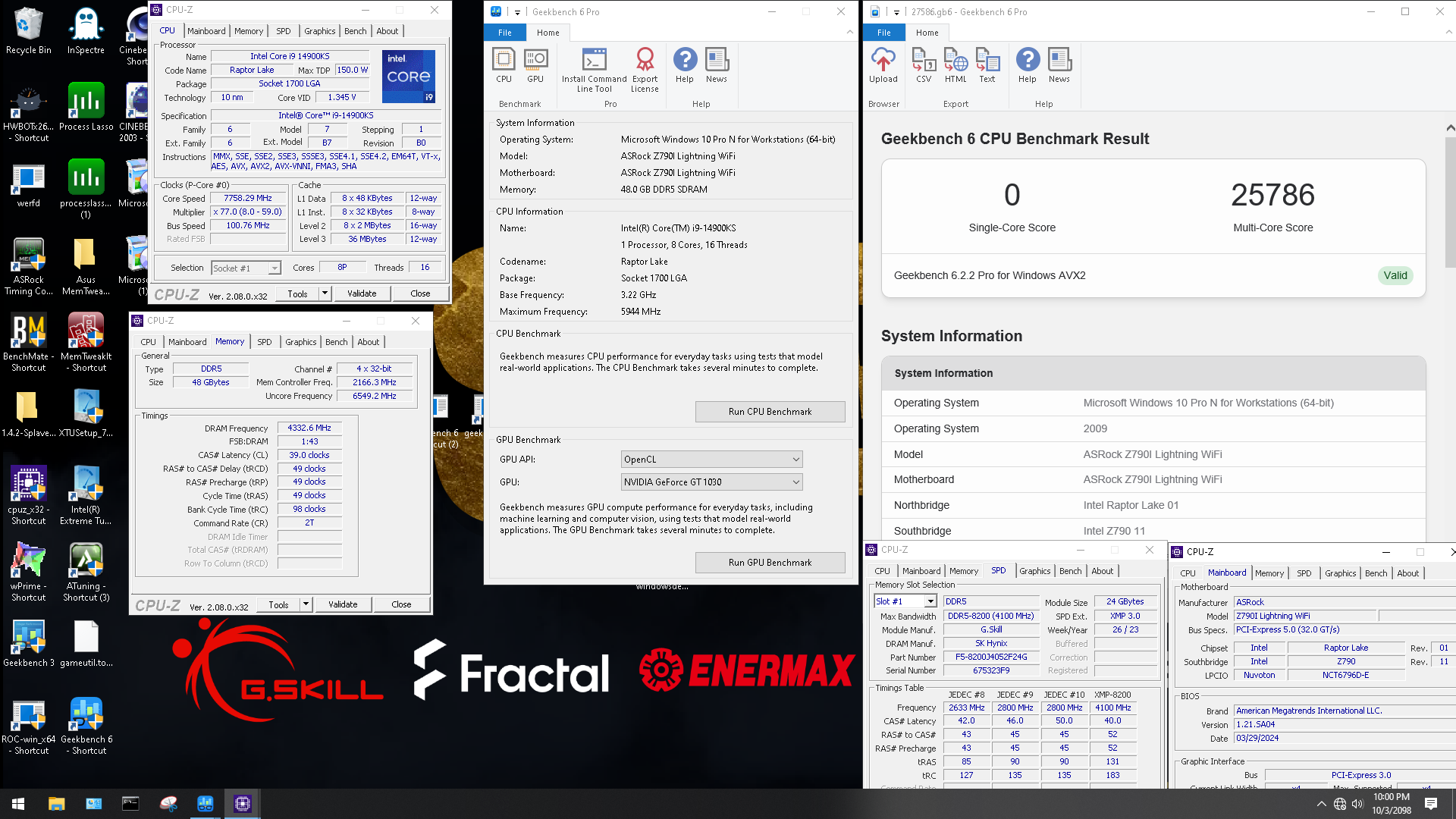Image resolution: width=1456 pixels, height=819 pixels.
Task: Select Home tab in results window
Action: coord(927,33)
